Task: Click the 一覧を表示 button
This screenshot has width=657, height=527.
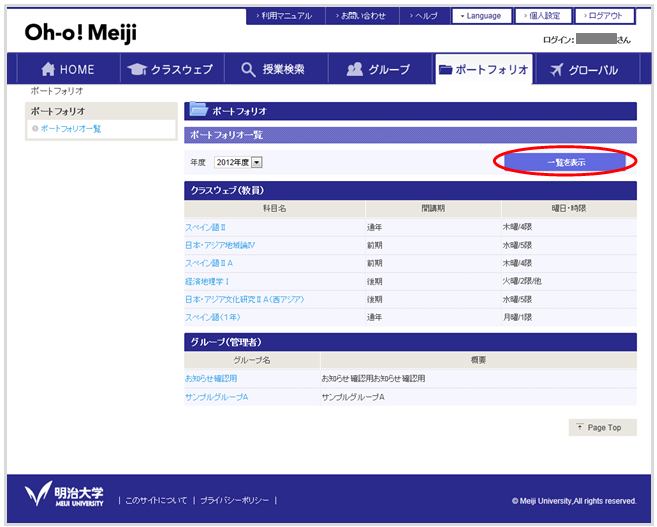Action: click(x=565, y=162)
